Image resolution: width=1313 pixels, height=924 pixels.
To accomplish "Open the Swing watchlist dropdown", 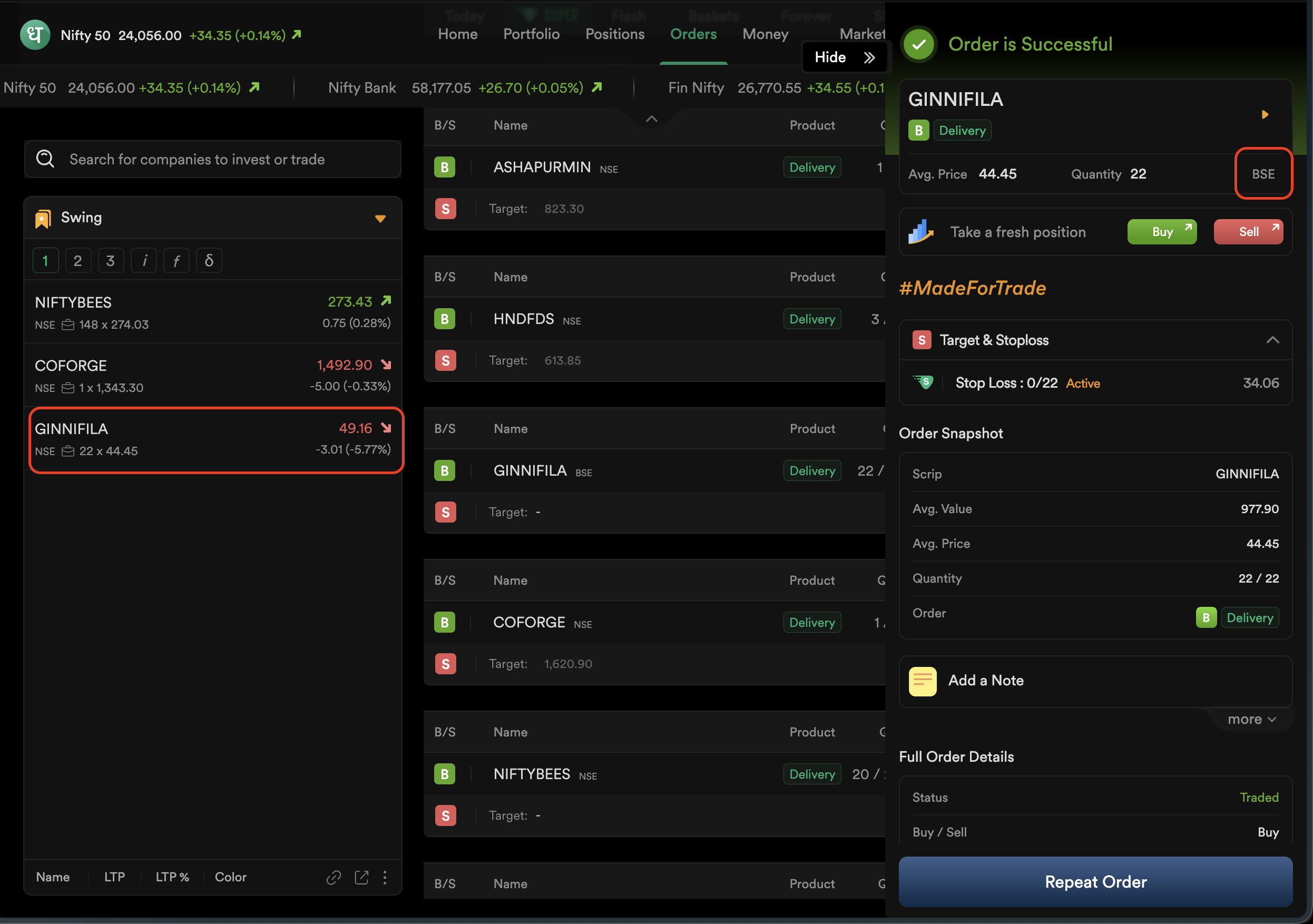I will [380, 219].
